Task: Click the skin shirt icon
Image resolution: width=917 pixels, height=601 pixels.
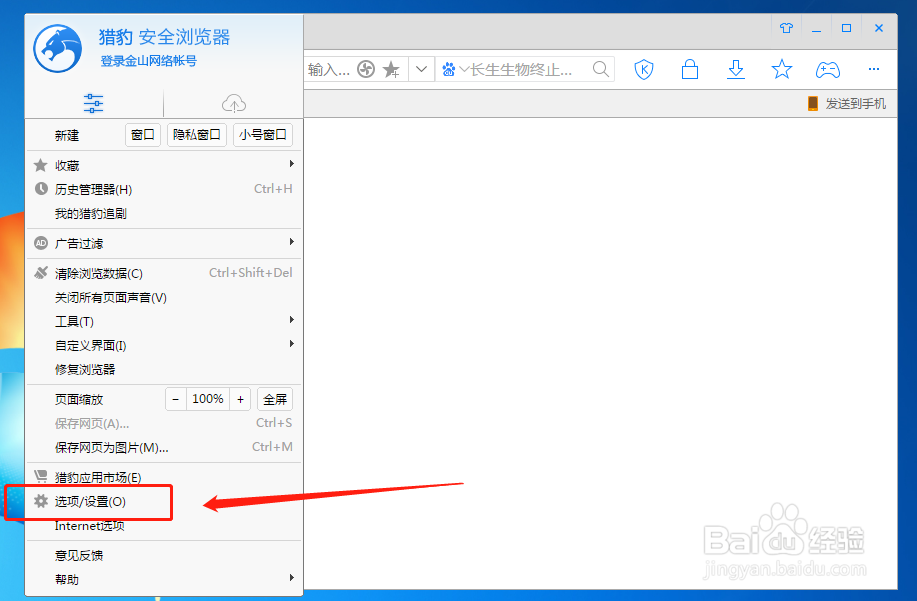Action: (786, 27)
